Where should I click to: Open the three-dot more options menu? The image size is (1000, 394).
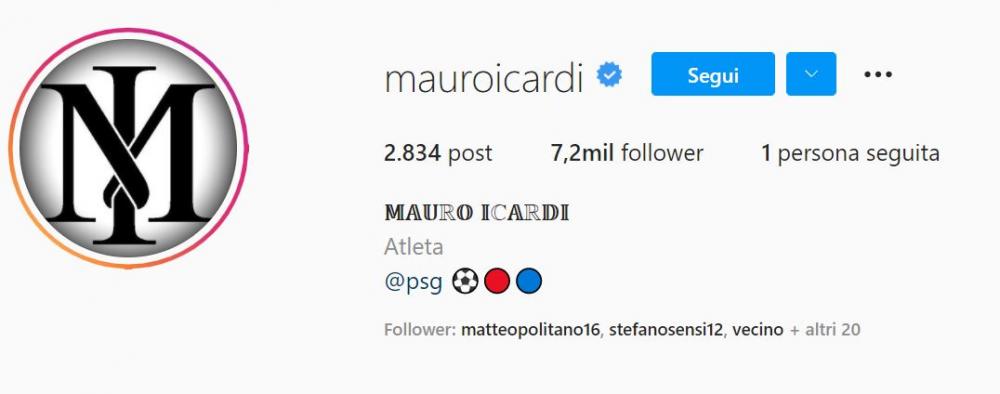878,75
